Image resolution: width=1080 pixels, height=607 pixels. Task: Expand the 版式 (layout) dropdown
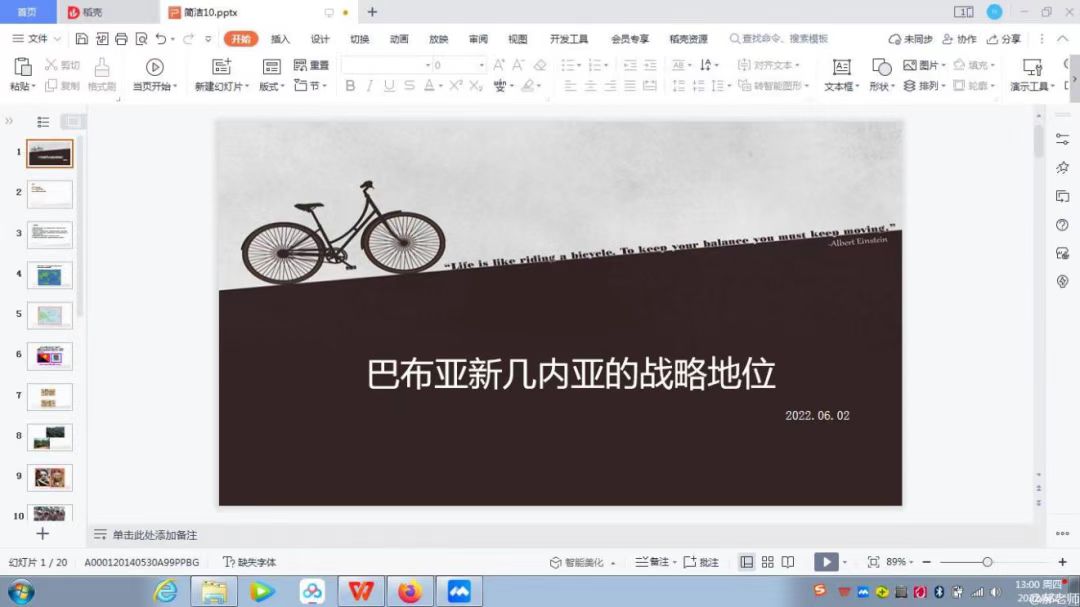pos(270,85)
